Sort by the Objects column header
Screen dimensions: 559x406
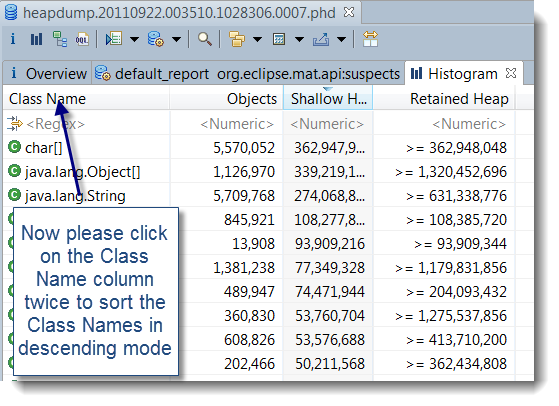[226, 99]
